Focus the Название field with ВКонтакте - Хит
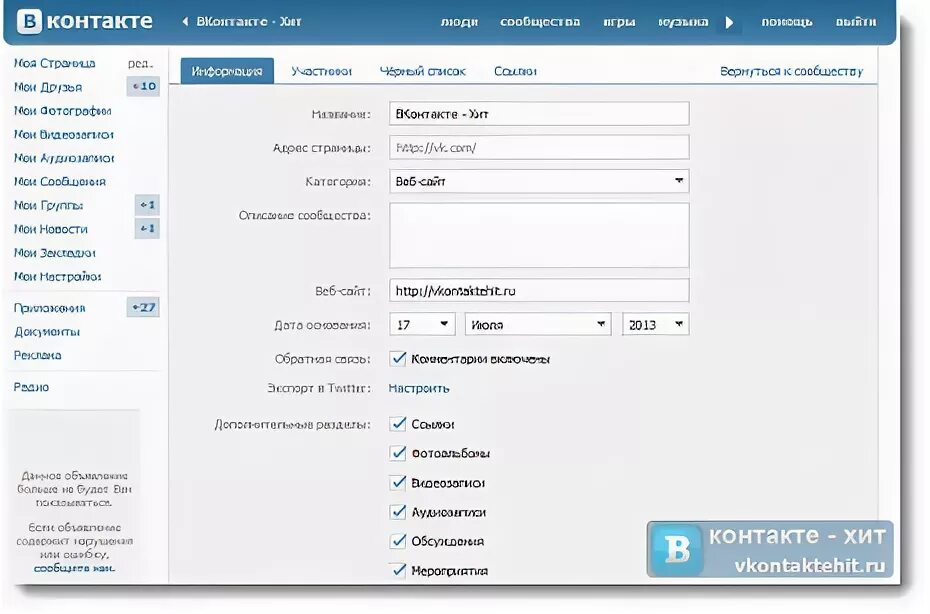The height and width of the screenshot is (614, 930). pos(539,113)
